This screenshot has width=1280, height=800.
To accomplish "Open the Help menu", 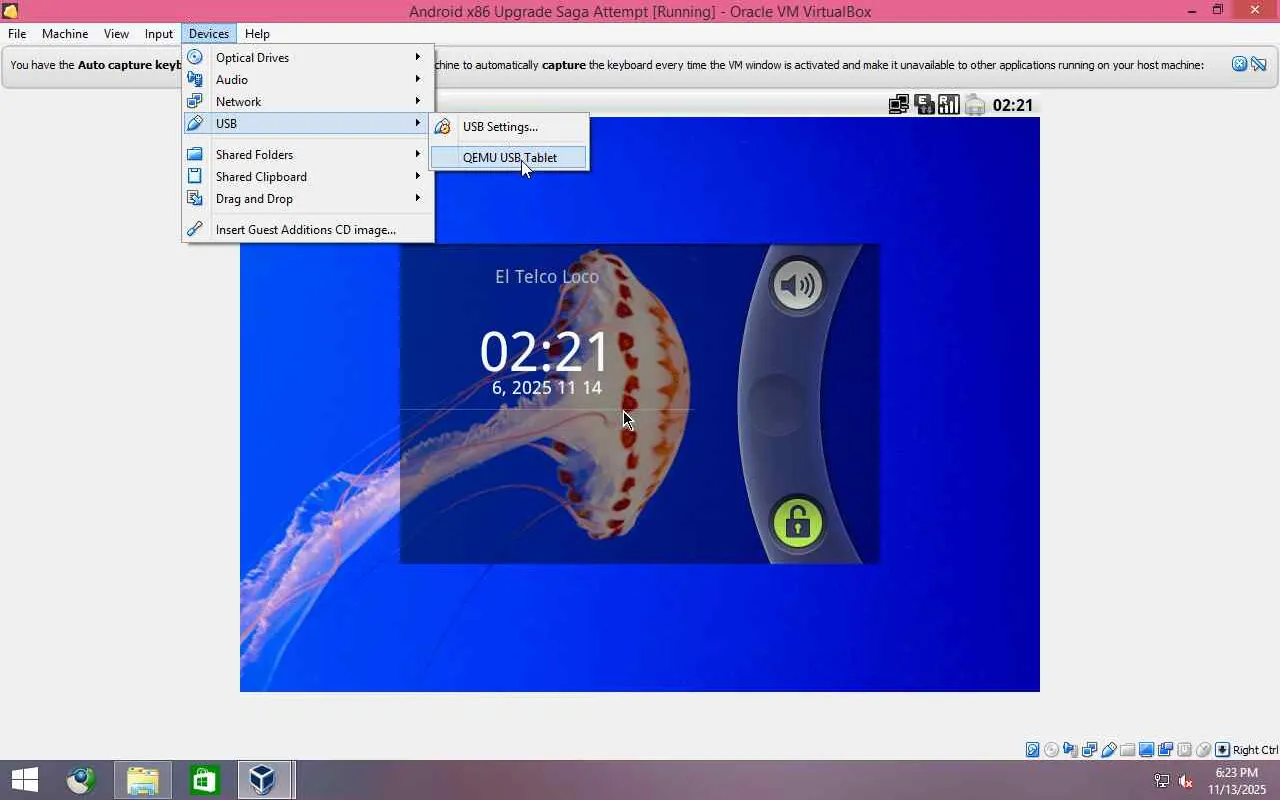I will (x=257, y=33).
